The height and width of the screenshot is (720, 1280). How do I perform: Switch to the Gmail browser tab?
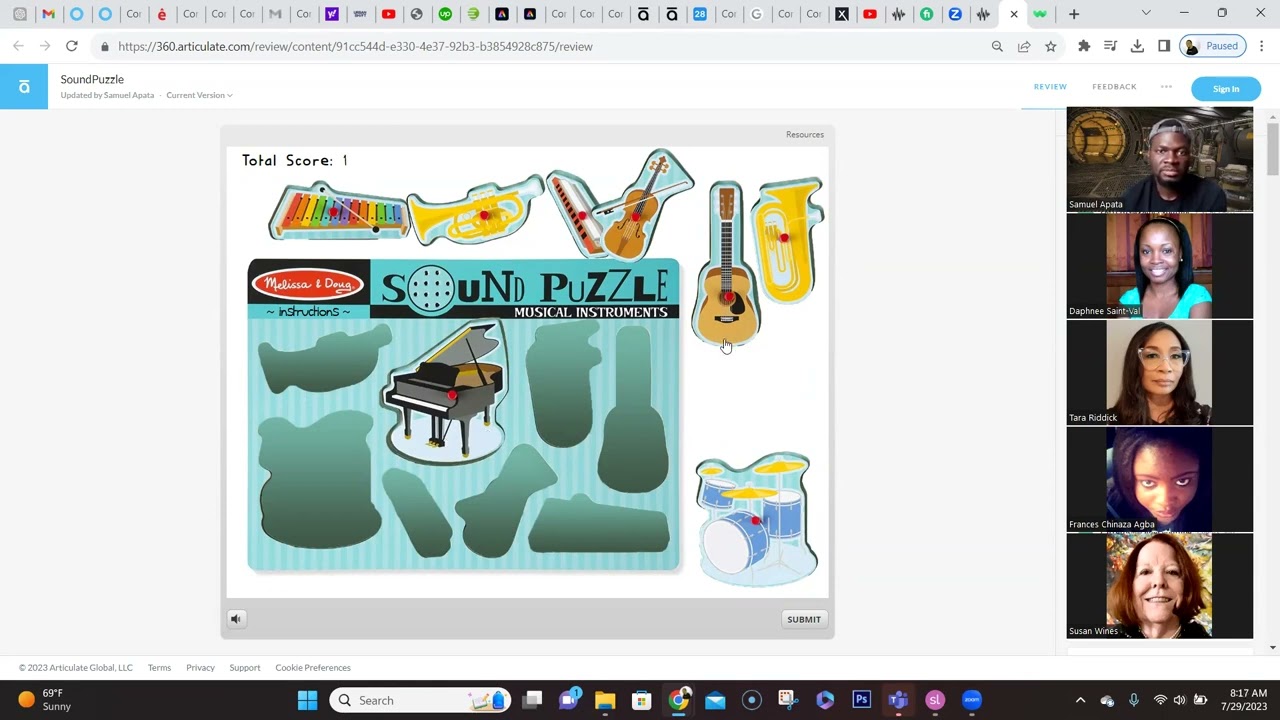[48, 14]
